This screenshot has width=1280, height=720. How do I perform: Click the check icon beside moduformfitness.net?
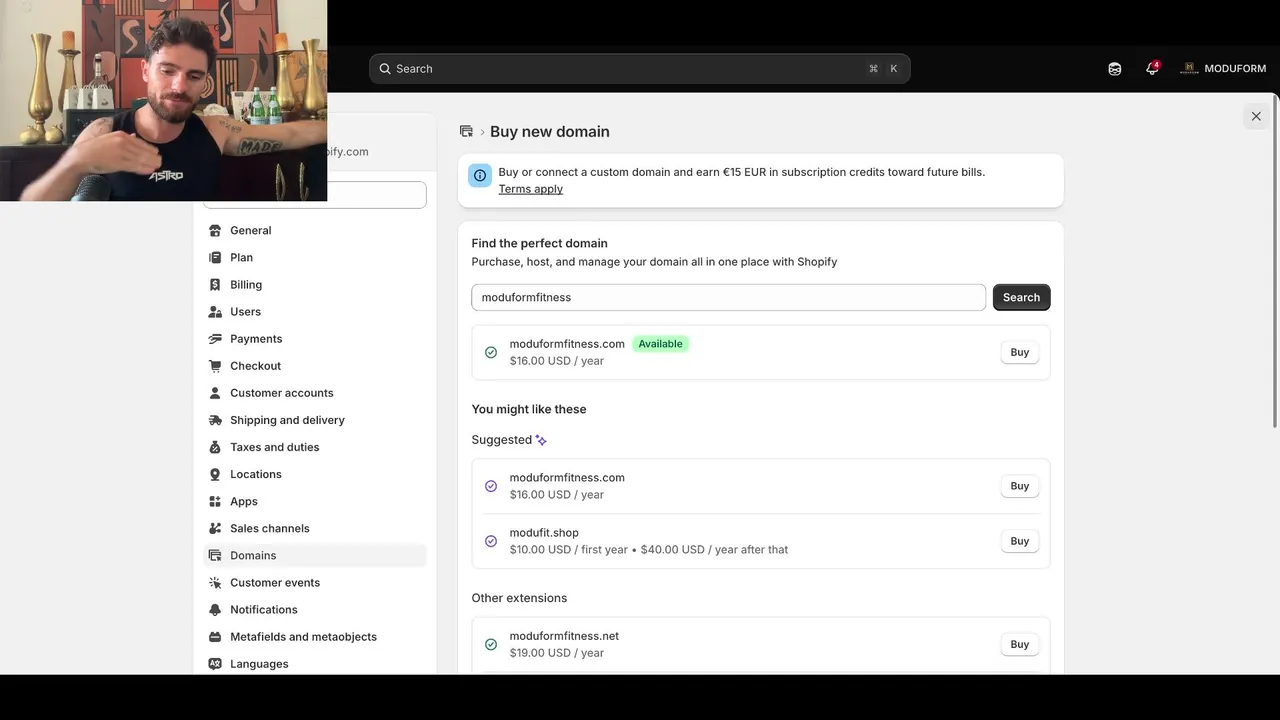click(491, 645)
